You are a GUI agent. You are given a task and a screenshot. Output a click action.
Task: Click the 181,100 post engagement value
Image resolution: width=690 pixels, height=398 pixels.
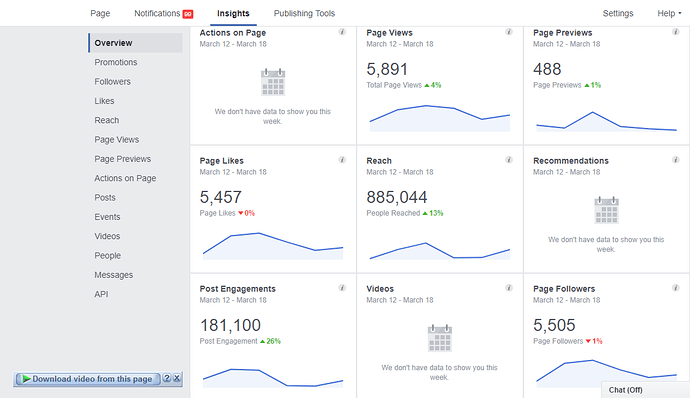tap(231, 325)
